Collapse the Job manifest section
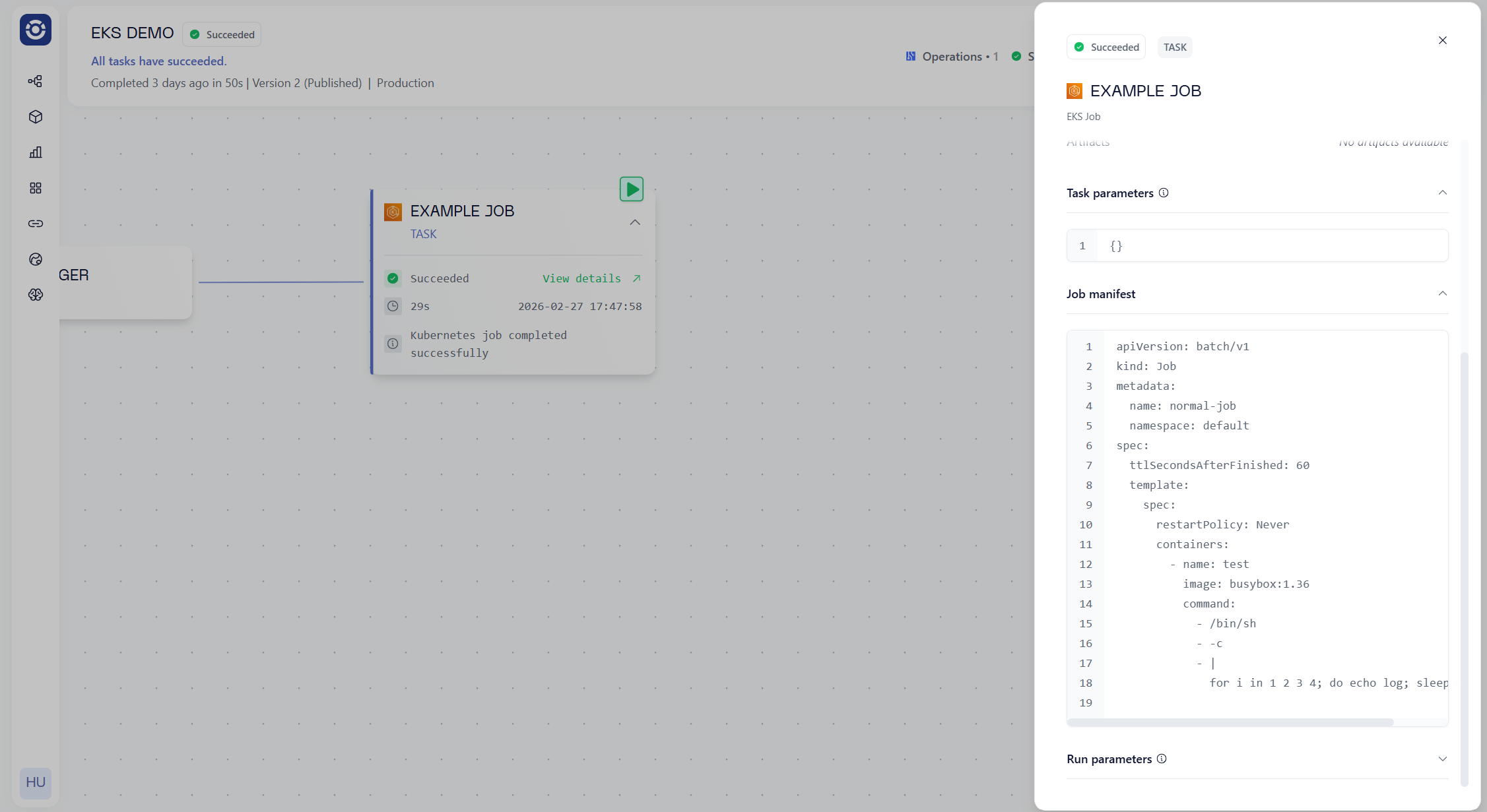The height and width of the screenshot is (812, 1487). pyautogui.click(x=1442, y=294)
